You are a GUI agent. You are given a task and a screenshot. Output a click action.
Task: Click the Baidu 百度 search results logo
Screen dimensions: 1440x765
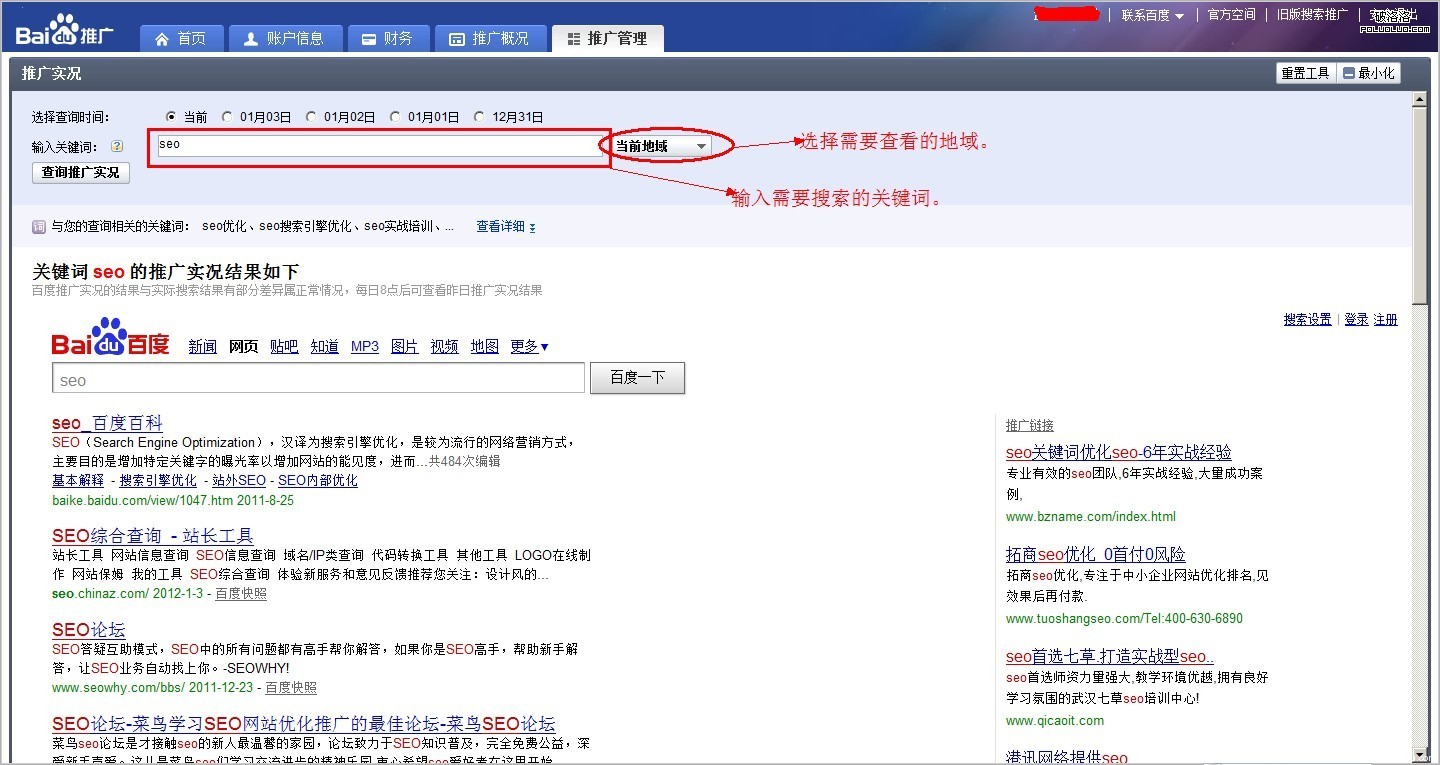(x=111, y=338)
